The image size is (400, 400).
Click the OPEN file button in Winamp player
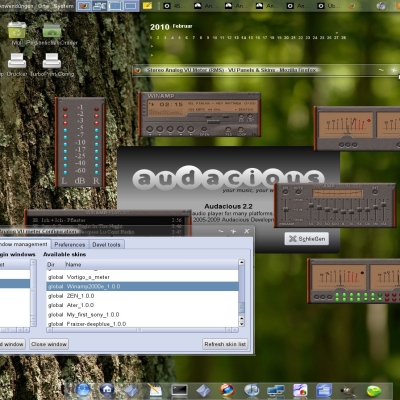tap(204, 129)
